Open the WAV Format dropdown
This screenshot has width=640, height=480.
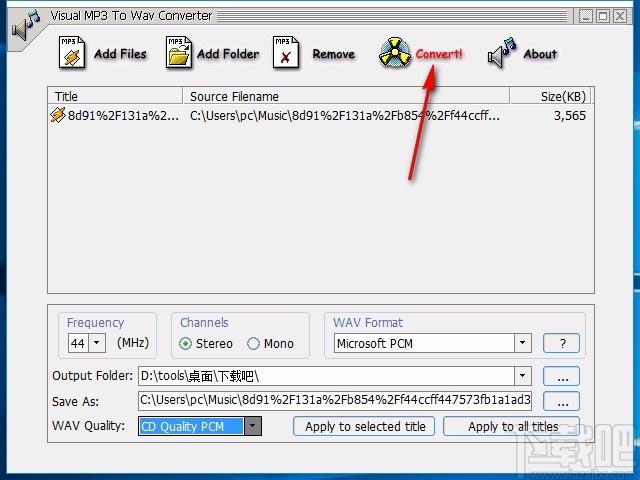(522, 343)
